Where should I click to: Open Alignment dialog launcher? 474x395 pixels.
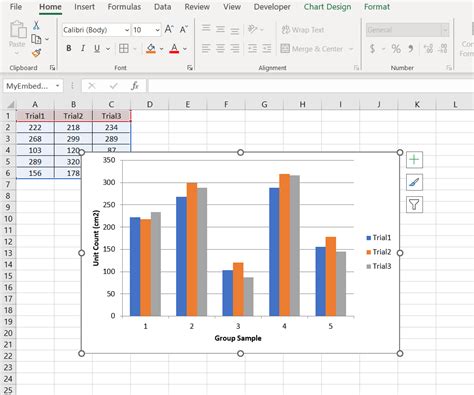[x=356, y=68]
